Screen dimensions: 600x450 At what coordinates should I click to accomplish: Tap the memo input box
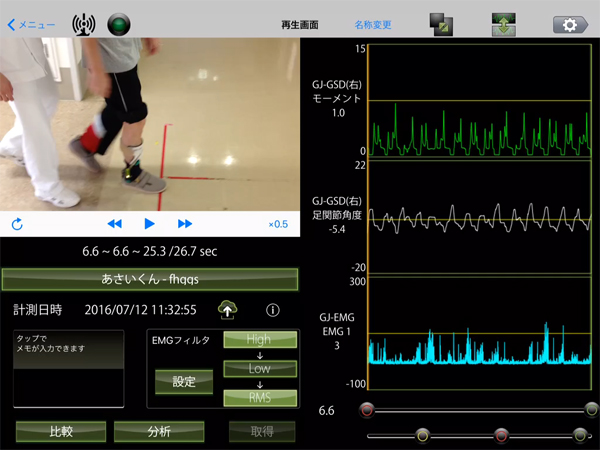[x=69, y=368]
